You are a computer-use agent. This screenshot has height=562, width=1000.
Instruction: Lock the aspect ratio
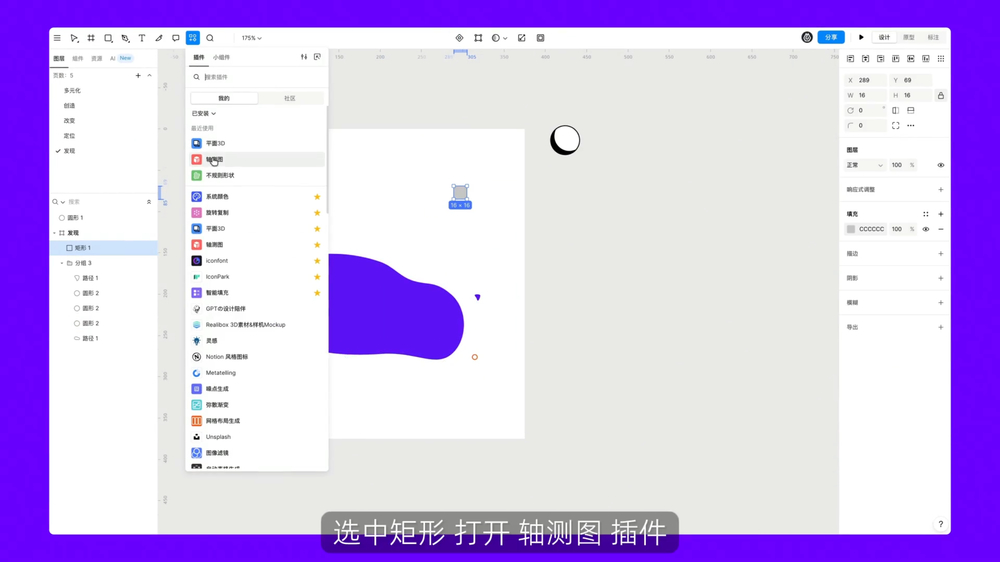tap(941, 96)
